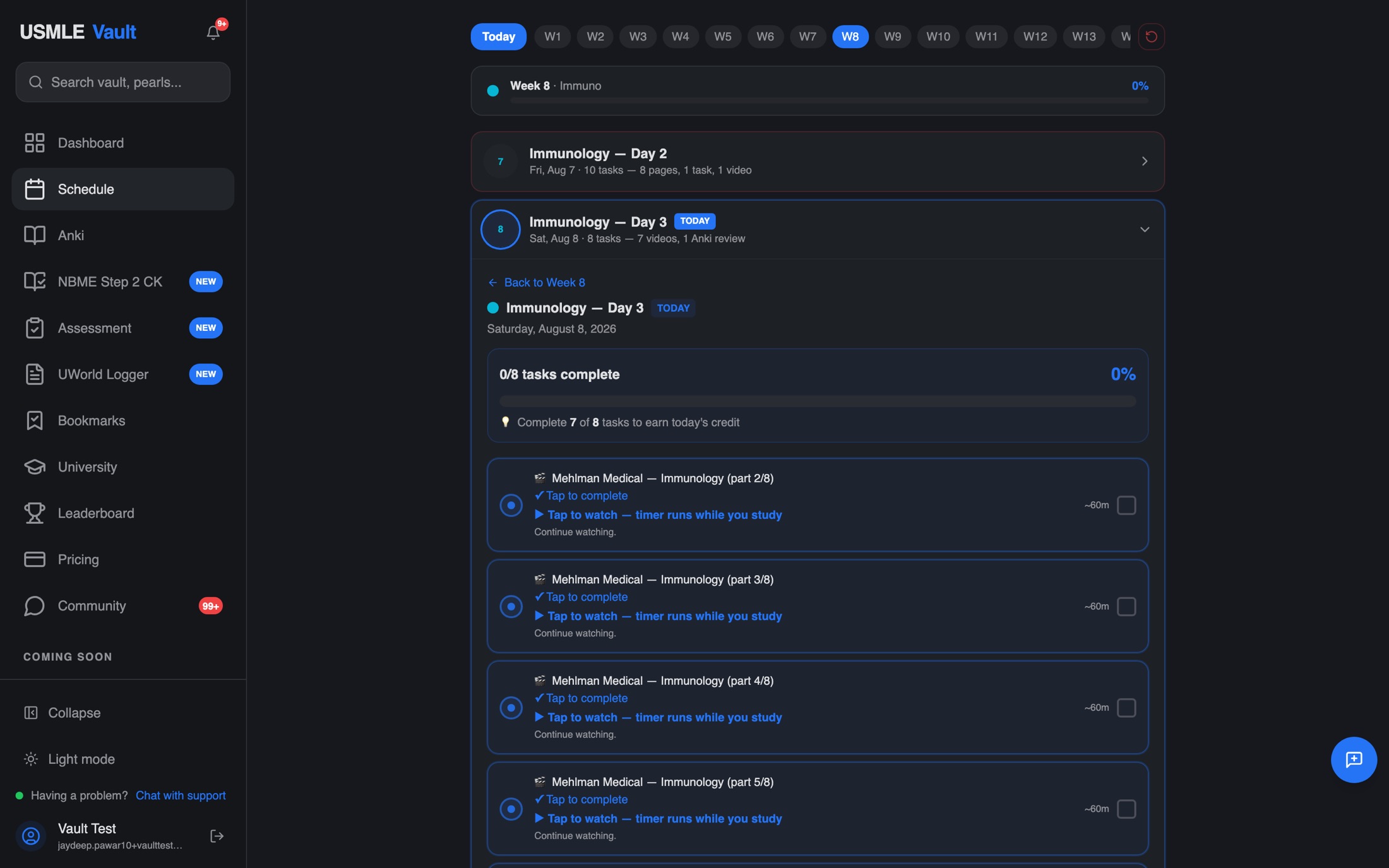Tap to watch part 5/8 video
Screen dimensions: 1389x868
[659, 818]
